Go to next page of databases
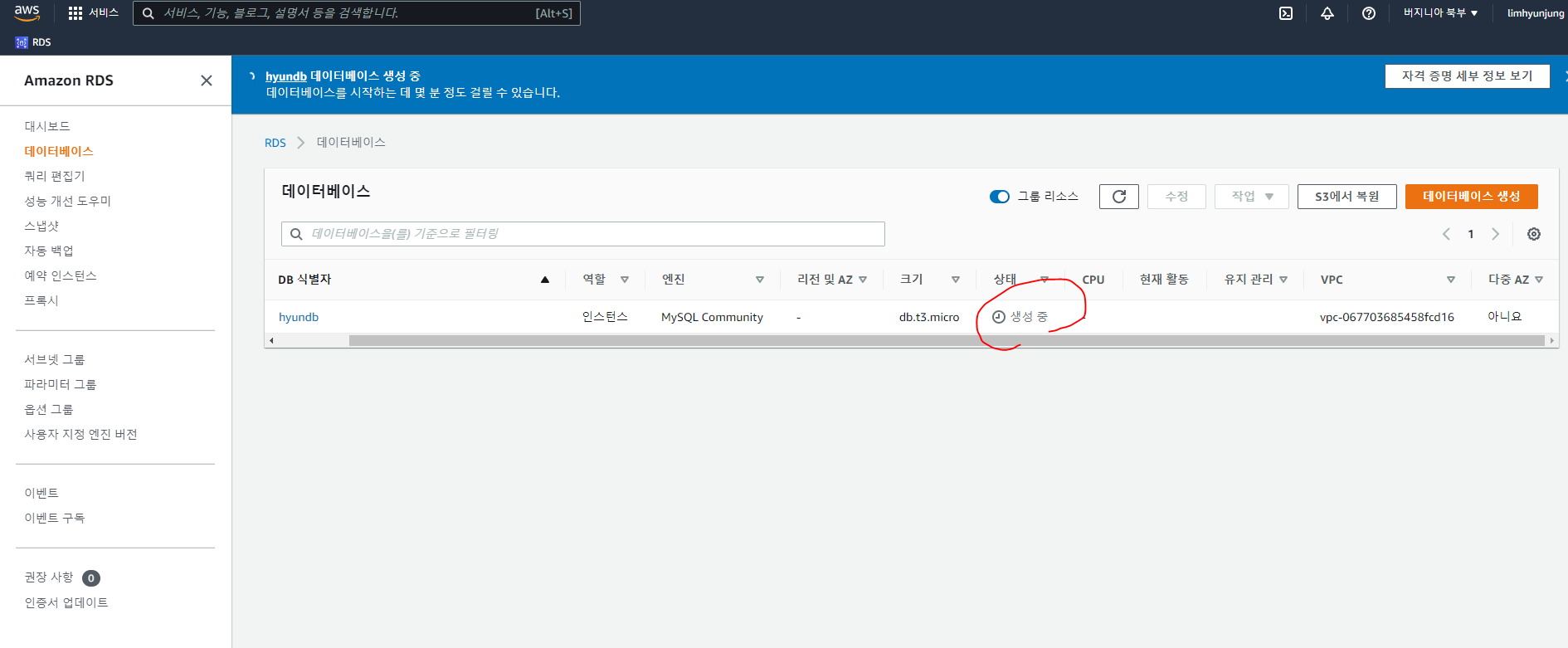 [1496, 234]
